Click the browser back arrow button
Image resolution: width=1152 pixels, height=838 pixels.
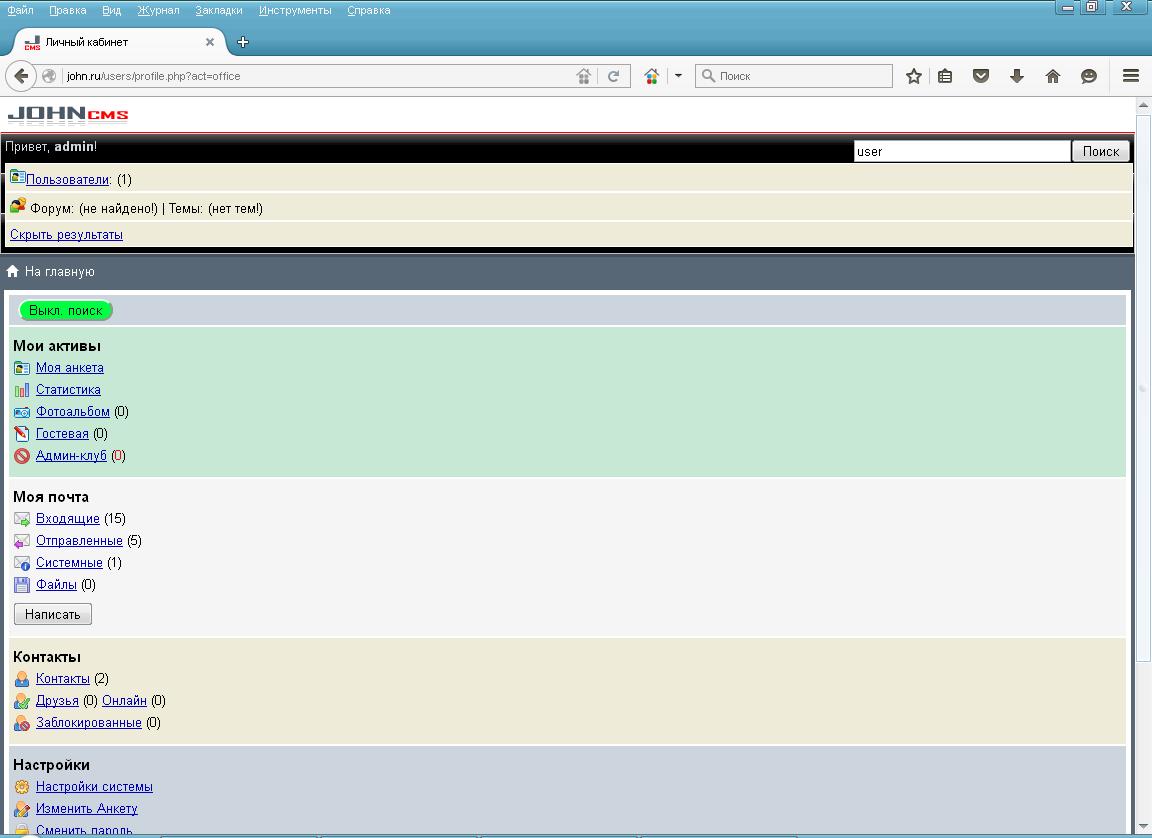click(21, 76)
